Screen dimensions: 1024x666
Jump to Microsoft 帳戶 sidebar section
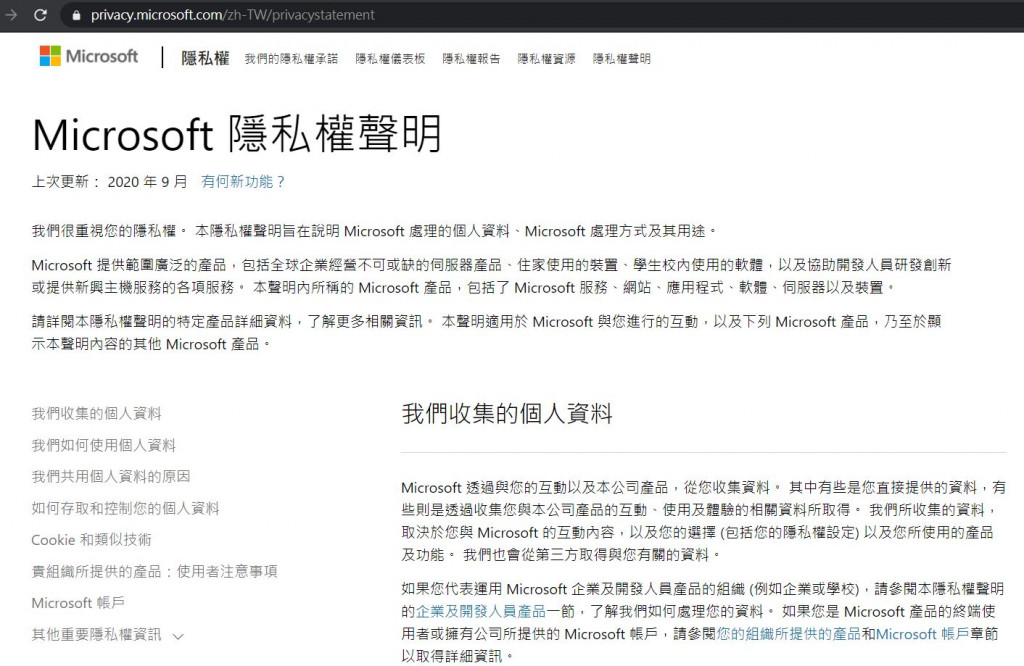(78, 603)
